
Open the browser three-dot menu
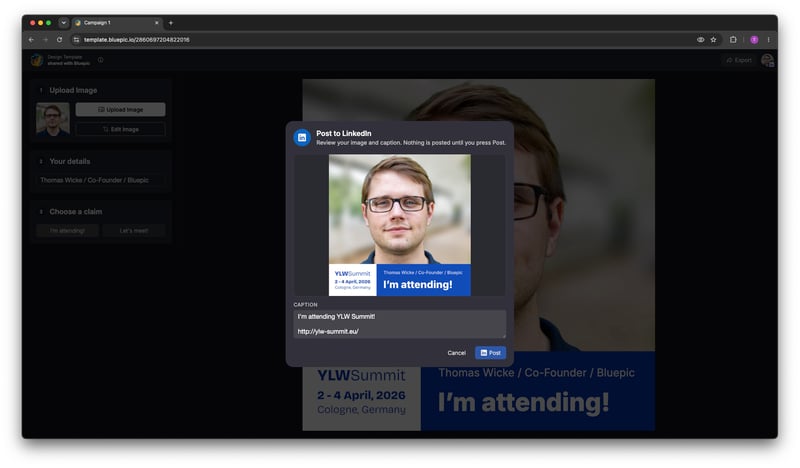click(768, 39)
